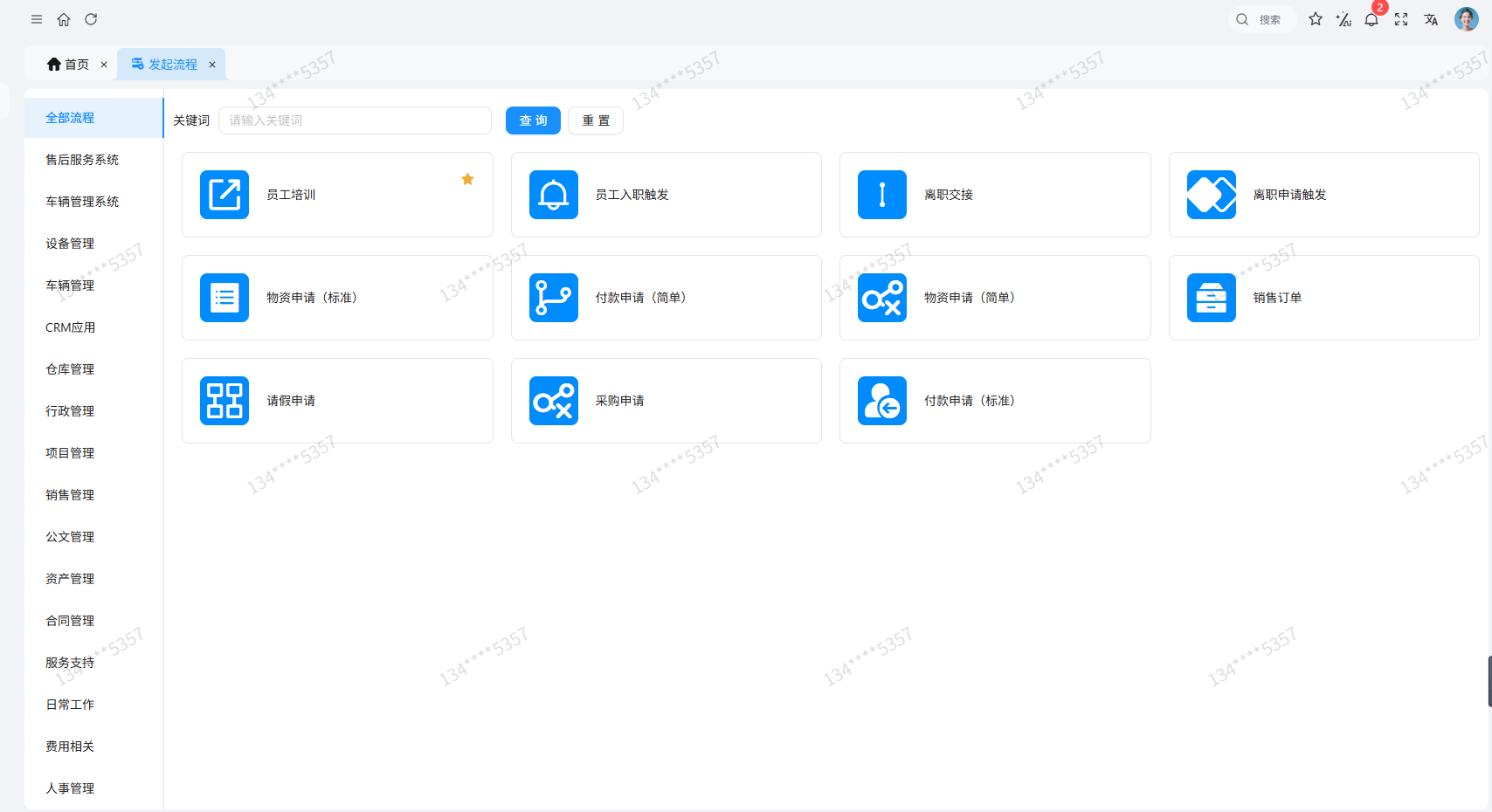Select 车辆管理系统 category
This screenshot has height=812, width=1492.
coord(93,202)
